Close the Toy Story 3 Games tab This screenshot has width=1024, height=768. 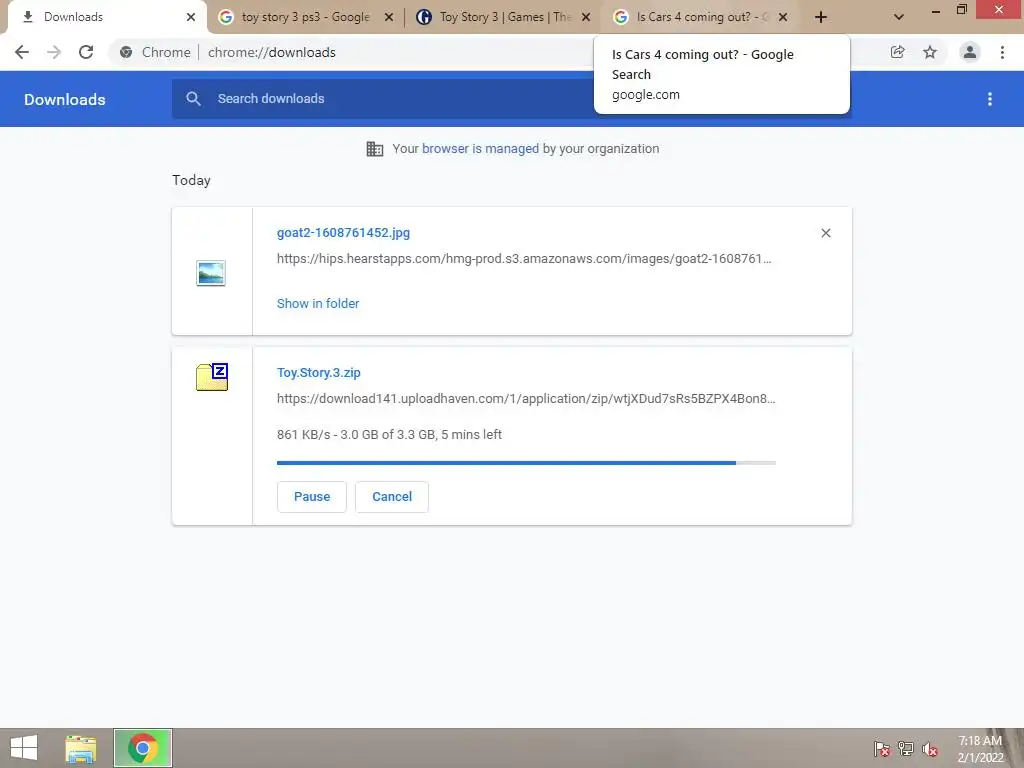(x=586, y=17)
